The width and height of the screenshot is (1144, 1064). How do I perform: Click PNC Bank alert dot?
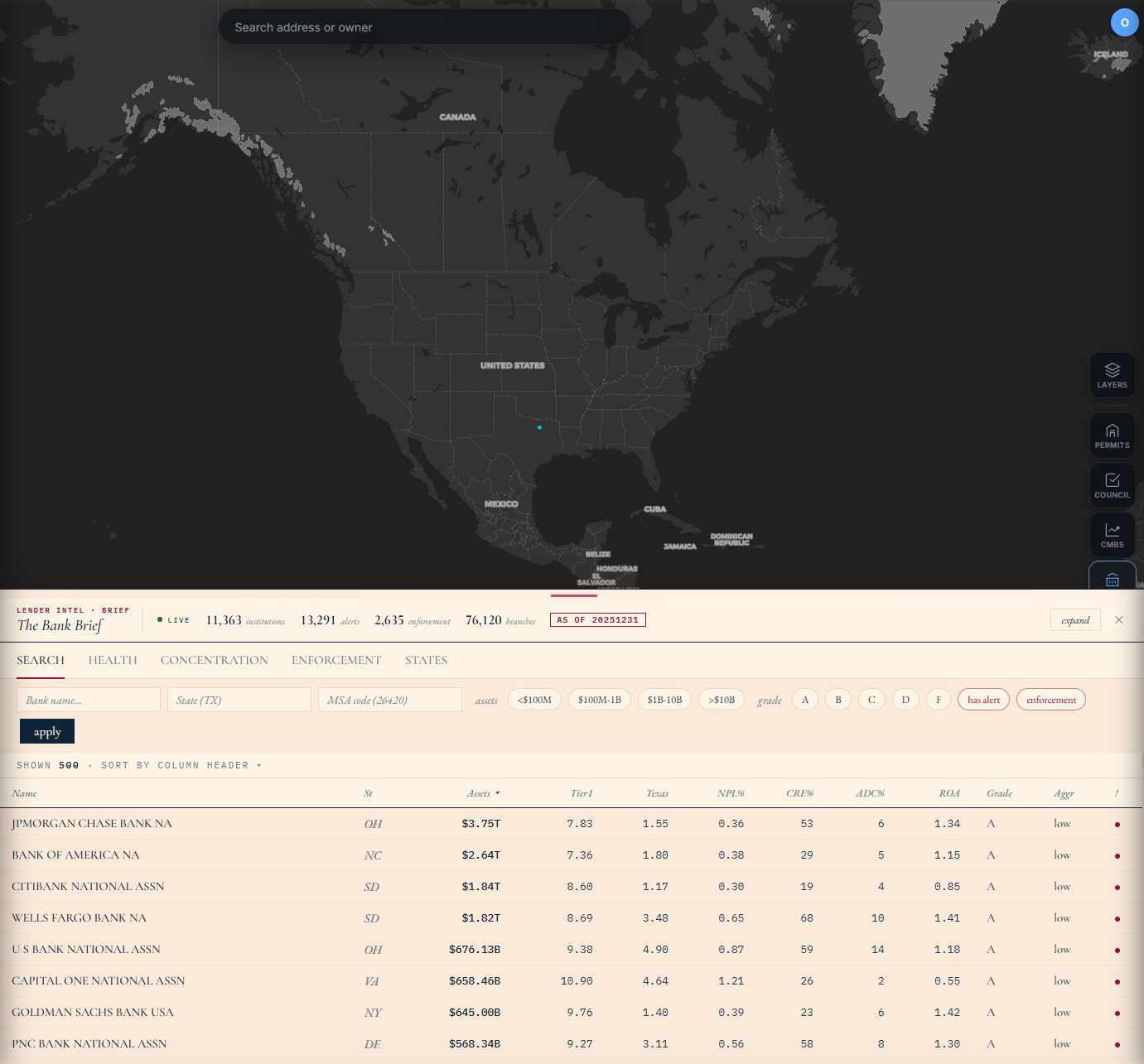click(1117, 1045)
